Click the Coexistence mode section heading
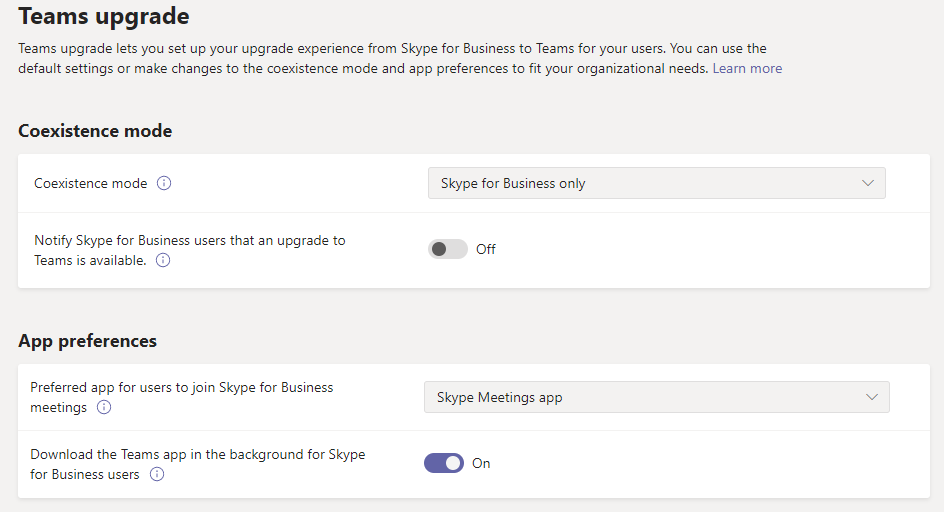This screenshot has height=512, width=944. 95,131
